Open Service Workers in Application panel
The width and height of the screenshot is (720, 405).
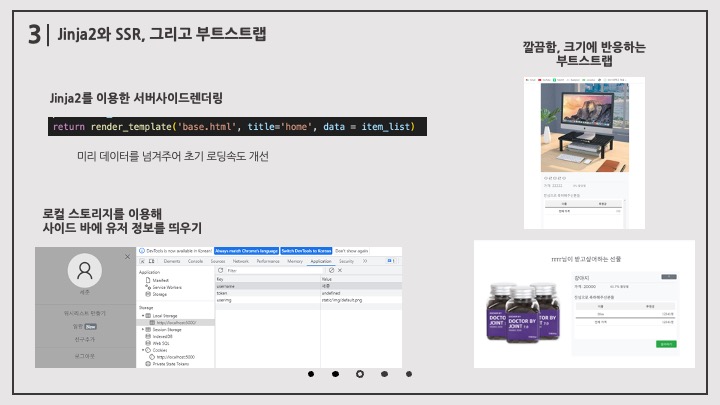[163, 287]
